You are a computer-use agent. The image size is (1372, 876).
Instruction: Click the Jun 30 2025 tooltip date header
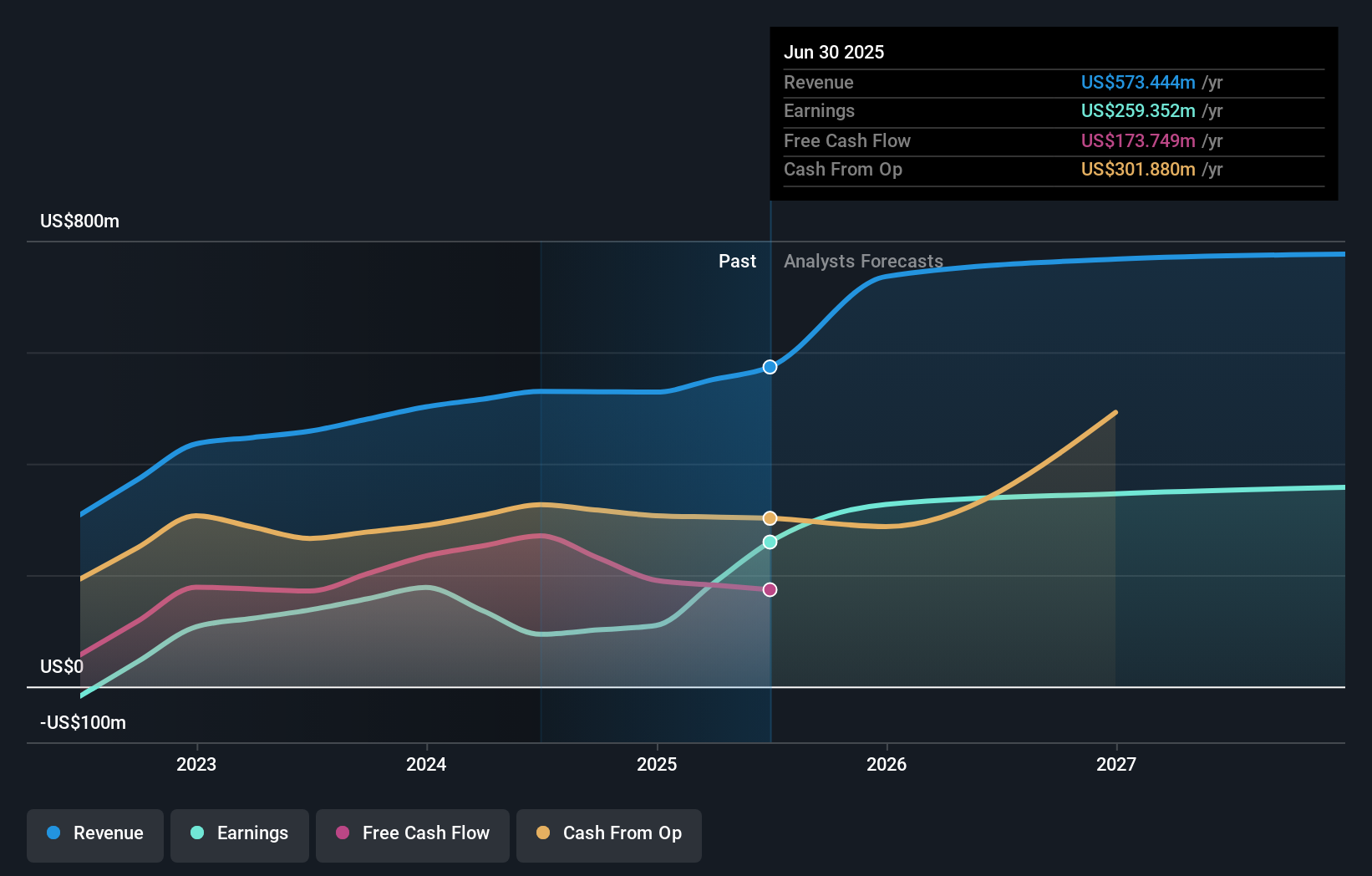coord(834,53)
